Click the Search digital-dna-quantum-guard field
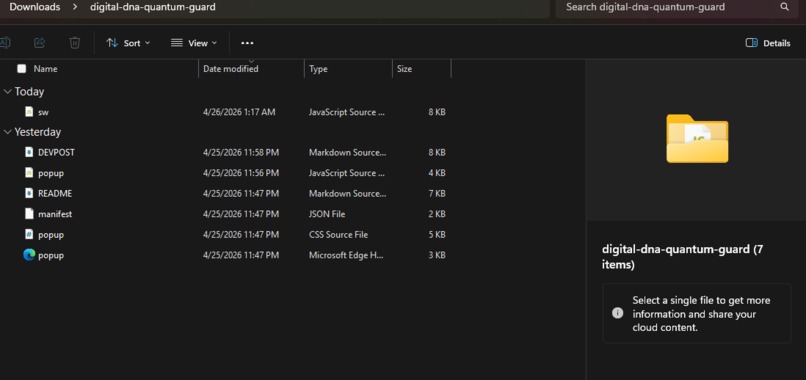Viewport: 806px width, 380px height. 678,8
